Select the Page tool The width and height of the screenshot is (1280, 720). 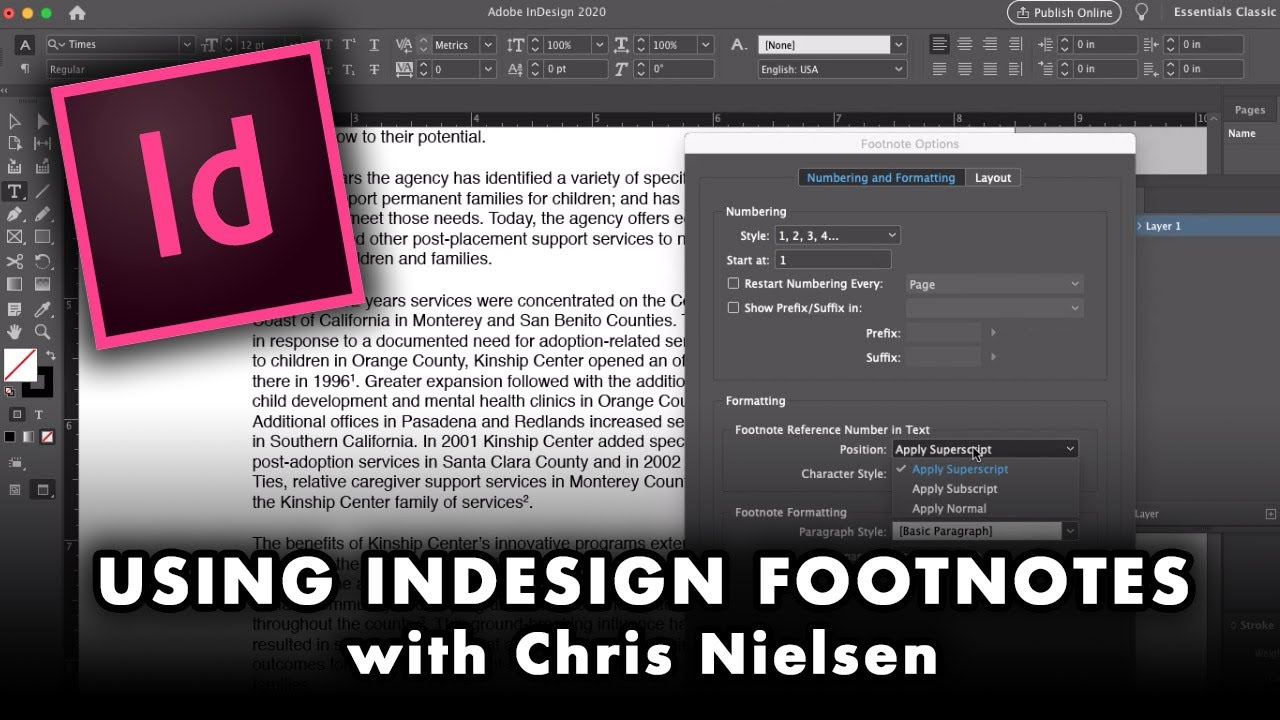click(15, 144)
